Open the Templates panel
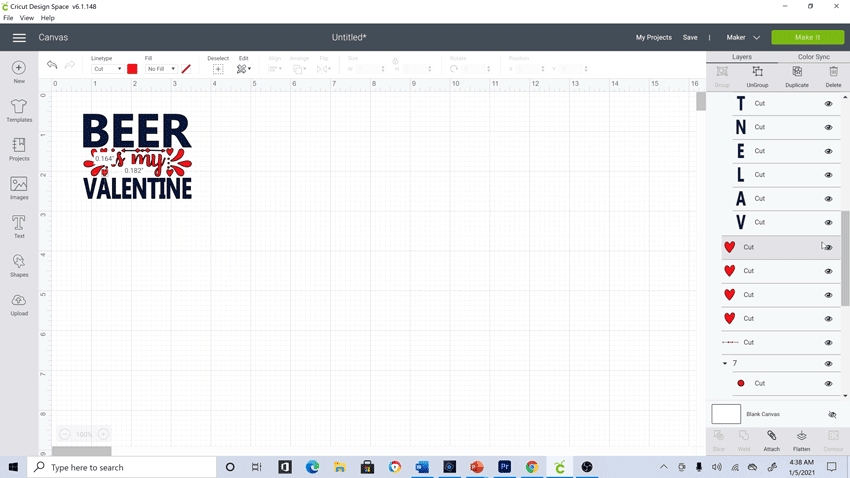 click(x=19, y=110)
